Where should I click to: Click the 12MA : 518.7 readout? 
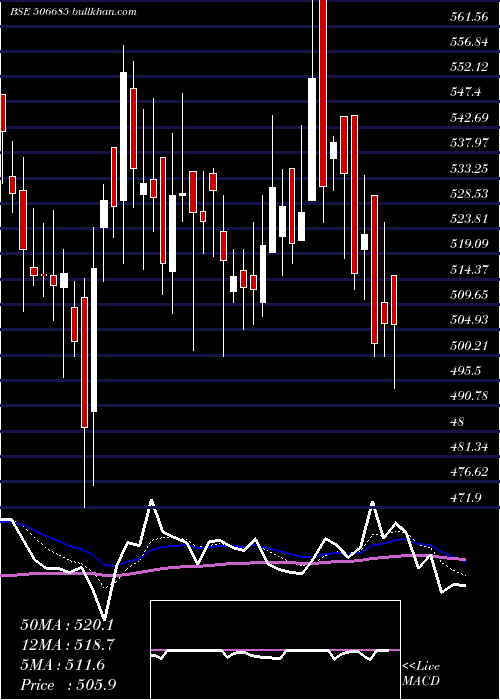click(67, 645)
